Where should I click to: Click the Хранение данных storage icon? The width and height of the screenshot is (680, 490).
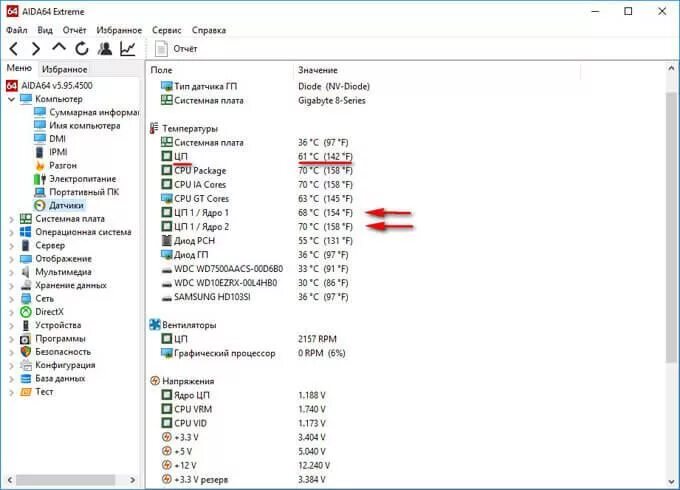point(26,285)
